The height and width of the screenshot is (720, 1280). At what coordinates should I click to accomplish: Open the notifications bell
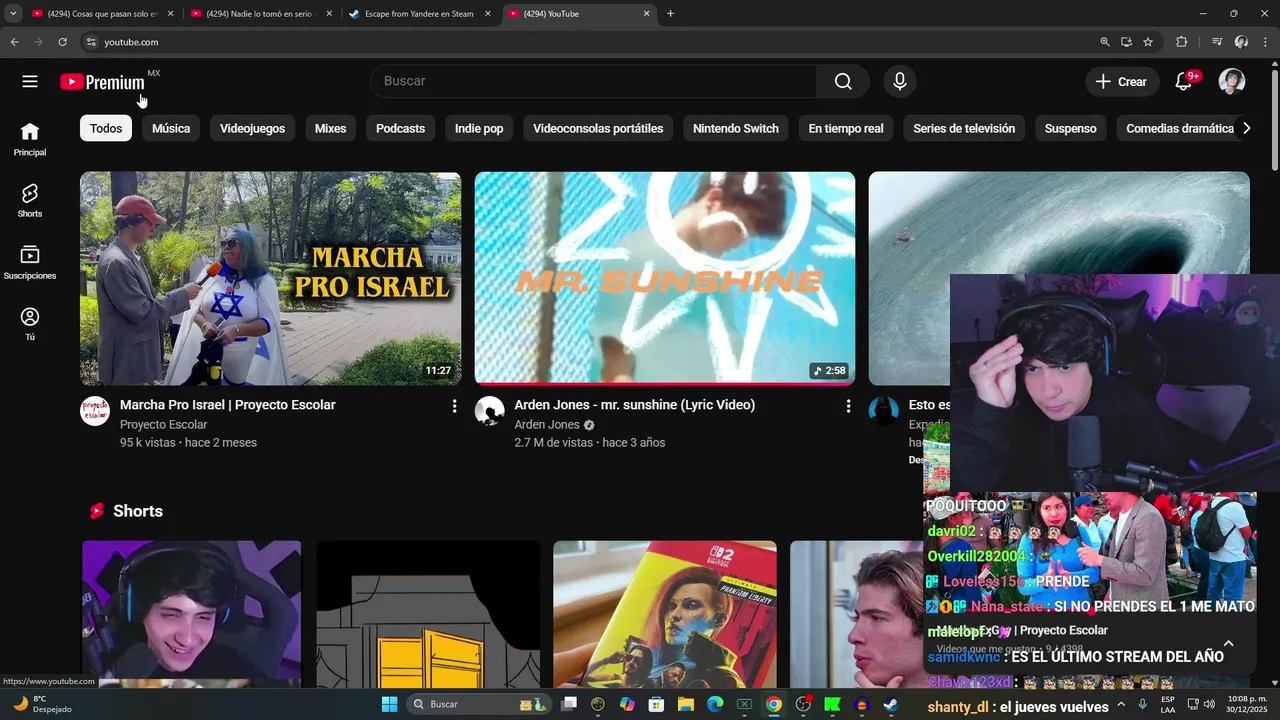(1183, 82)
